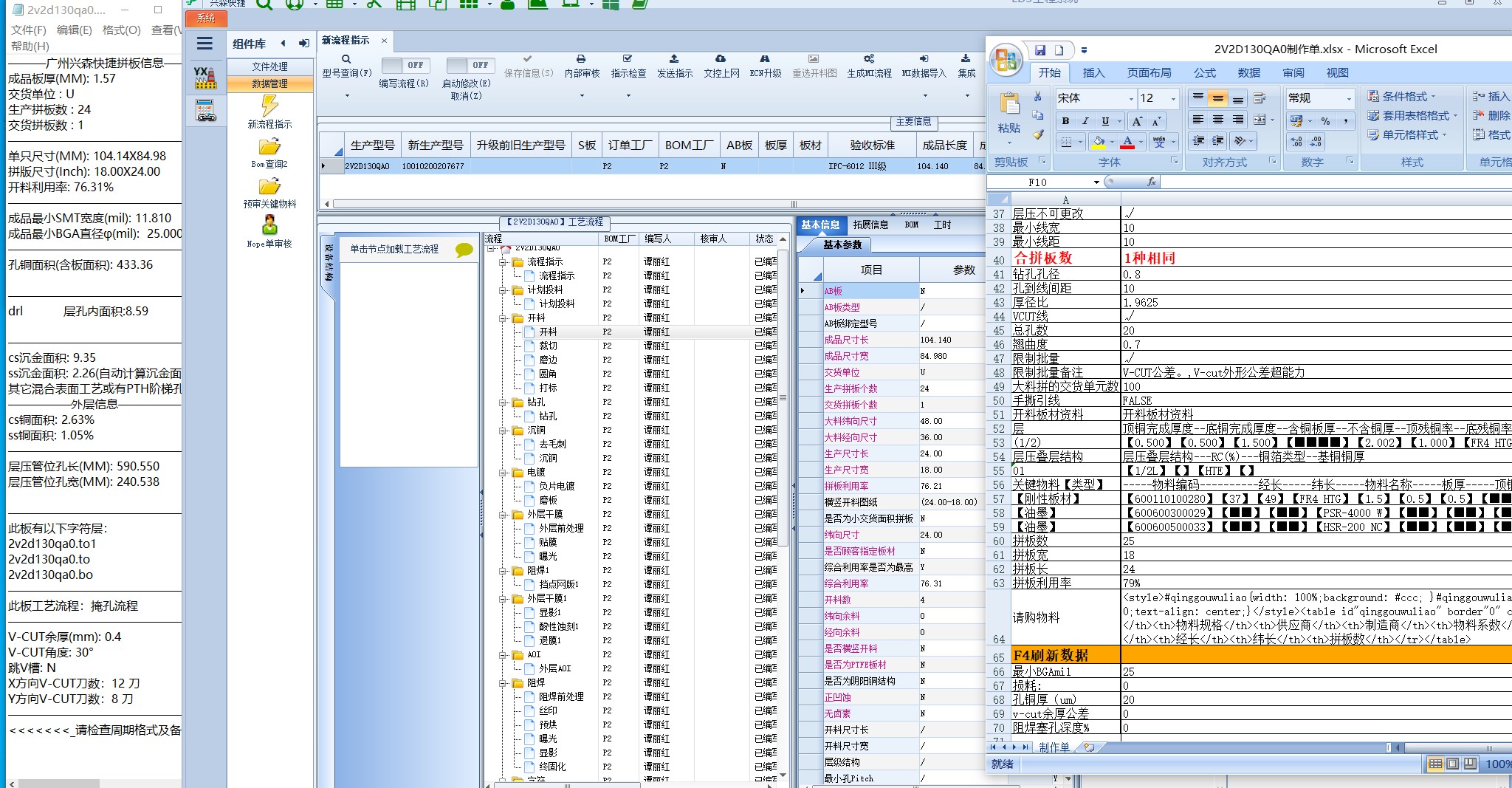Image resolution: width=1512 pixels, height=788 pixels.
Task: Switch to Excel 页面布局 ribbon tab
Action: 1149,72
